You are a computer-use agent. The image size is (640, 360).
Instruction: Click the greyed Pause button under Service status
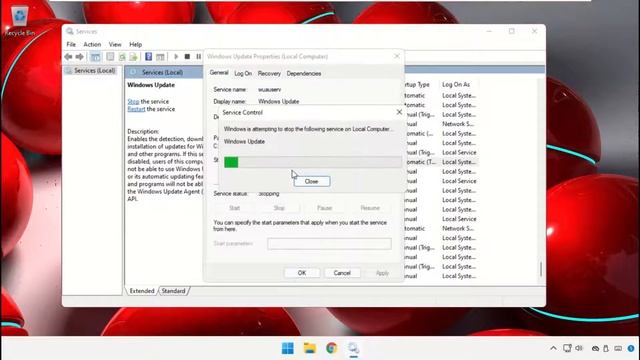tap(324, 208)
